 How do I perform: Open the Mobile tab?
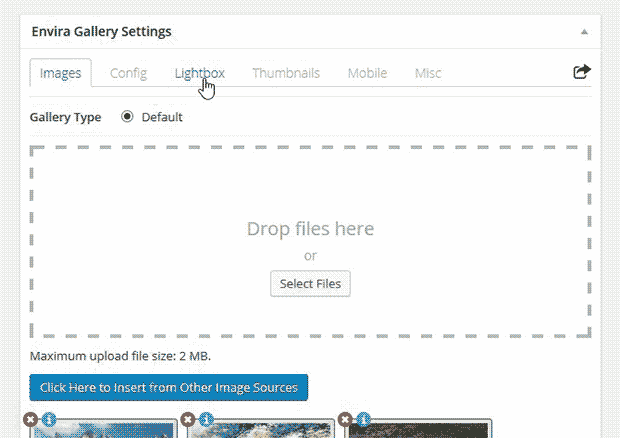(367, 73)
